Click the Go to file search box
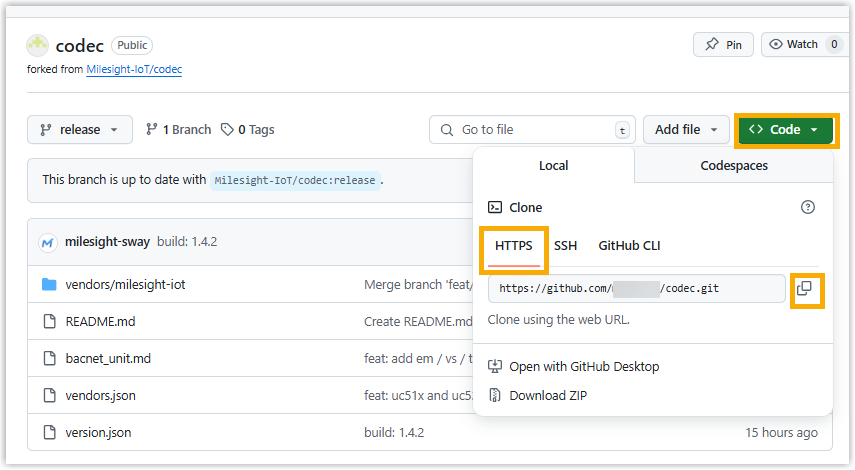 point(532,130)
